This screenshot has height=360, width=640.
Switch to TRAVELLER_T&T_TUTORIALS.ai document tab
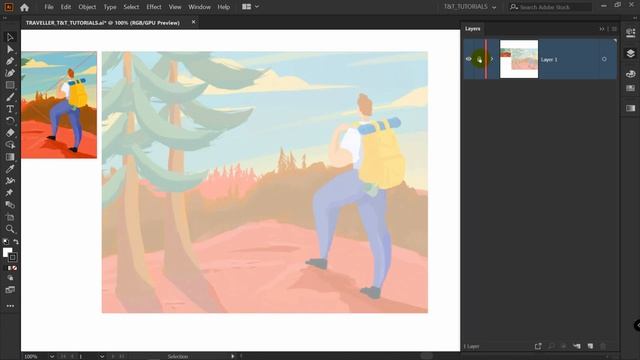(x=103, y=23)
